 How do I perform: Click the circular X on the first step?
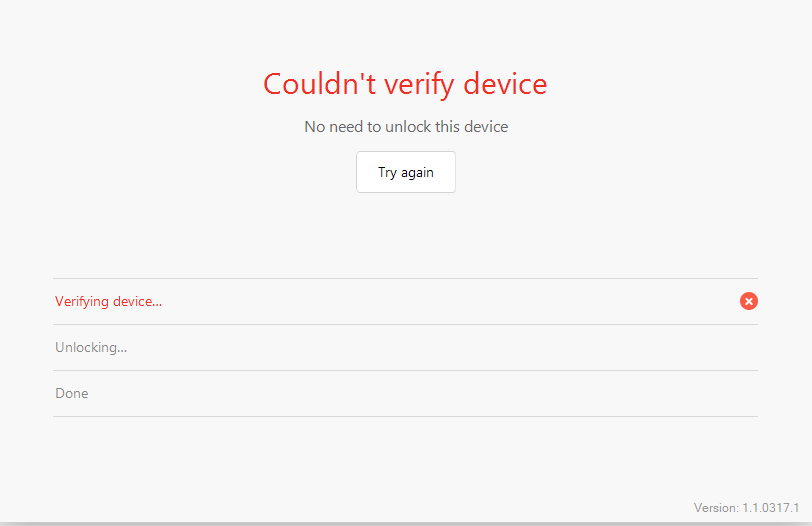pyautogui.click(x=749, y=301)
